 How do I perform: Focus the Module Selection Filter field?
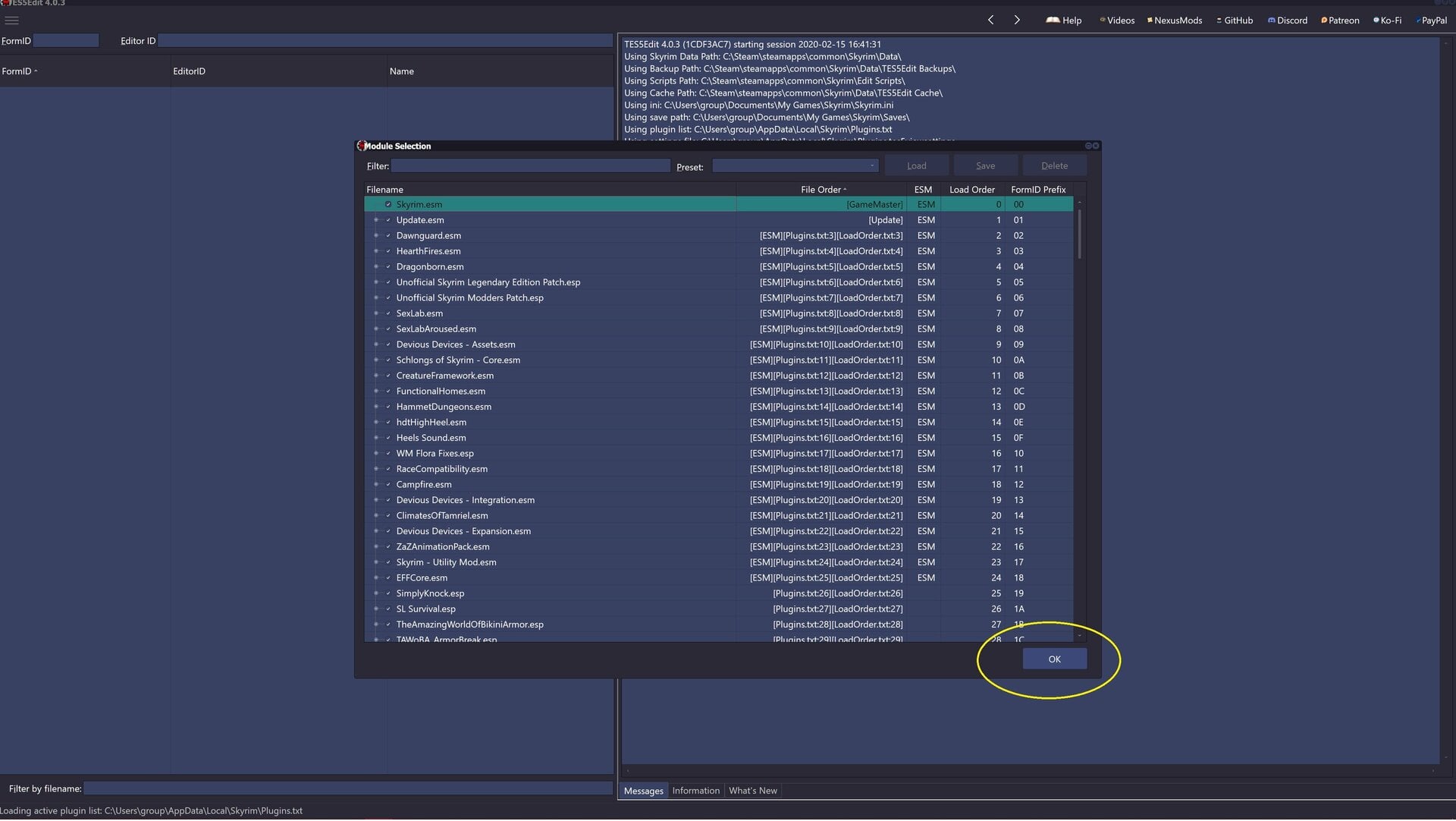tap(531, 166)
